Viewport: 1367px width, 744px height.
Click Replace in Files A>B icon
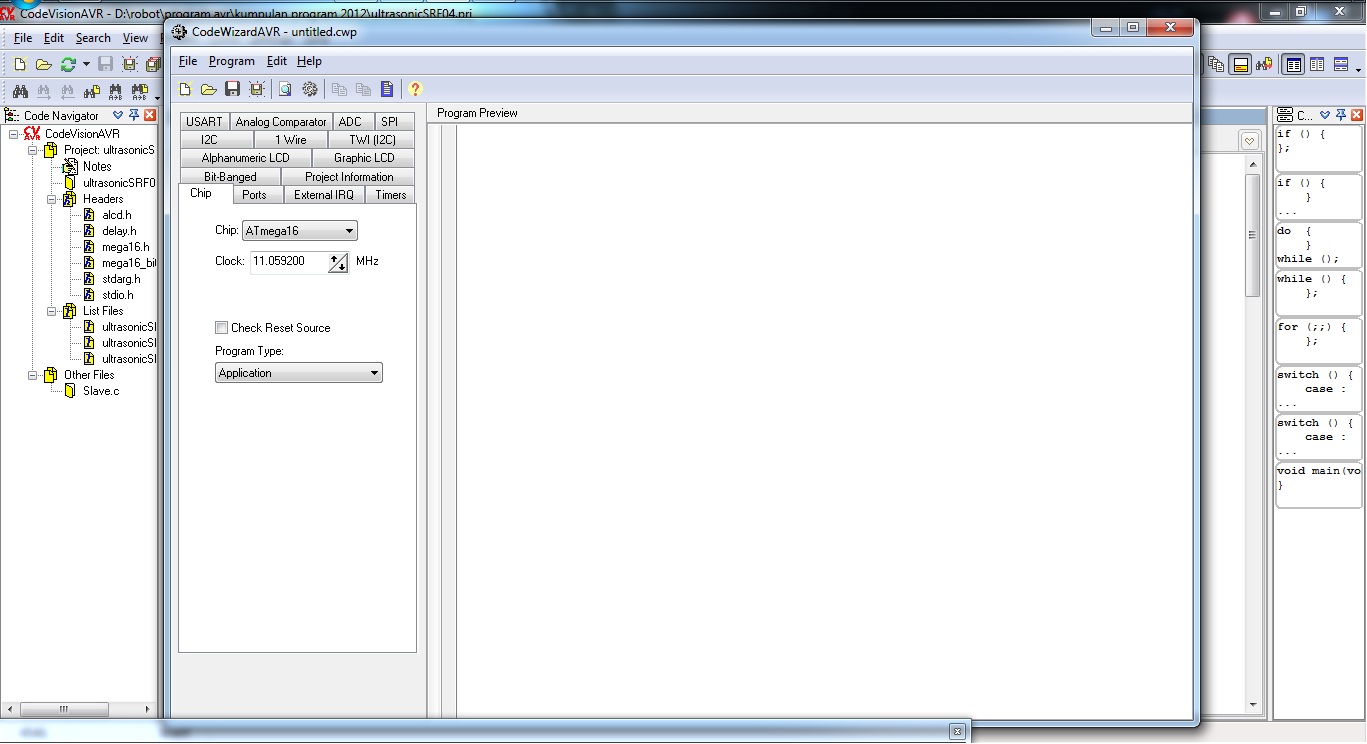(140, 91)
